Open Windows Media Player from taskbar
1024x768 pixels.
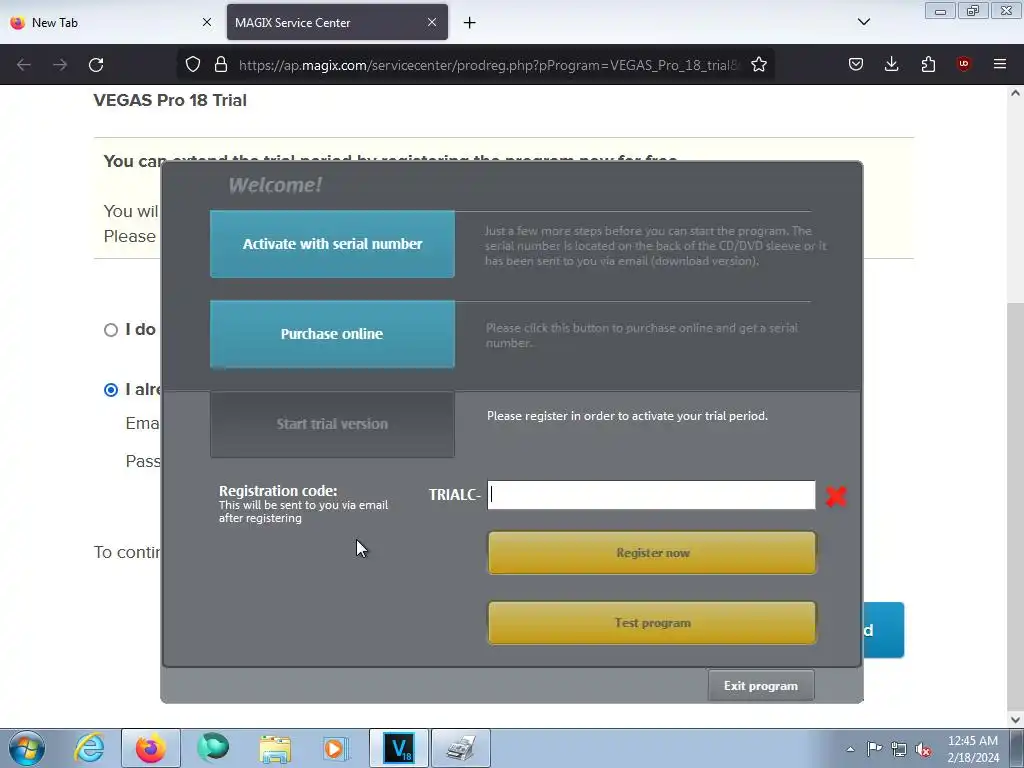point(337,748)
